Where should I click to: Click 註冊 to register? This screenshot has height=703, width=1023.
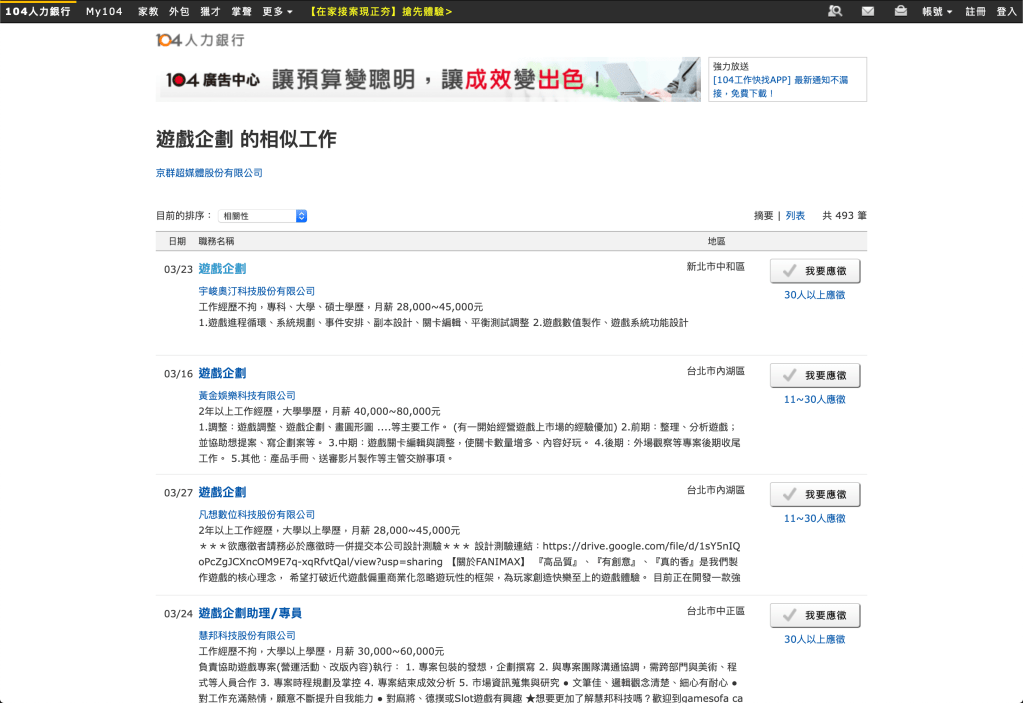point(975,11)
